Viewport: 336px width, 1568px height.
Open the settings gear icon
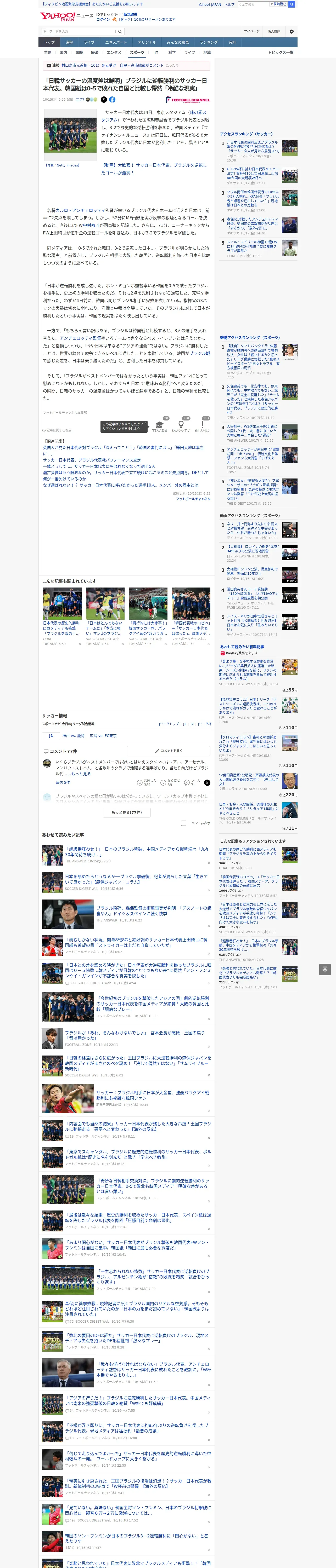[x=292, y=32]
